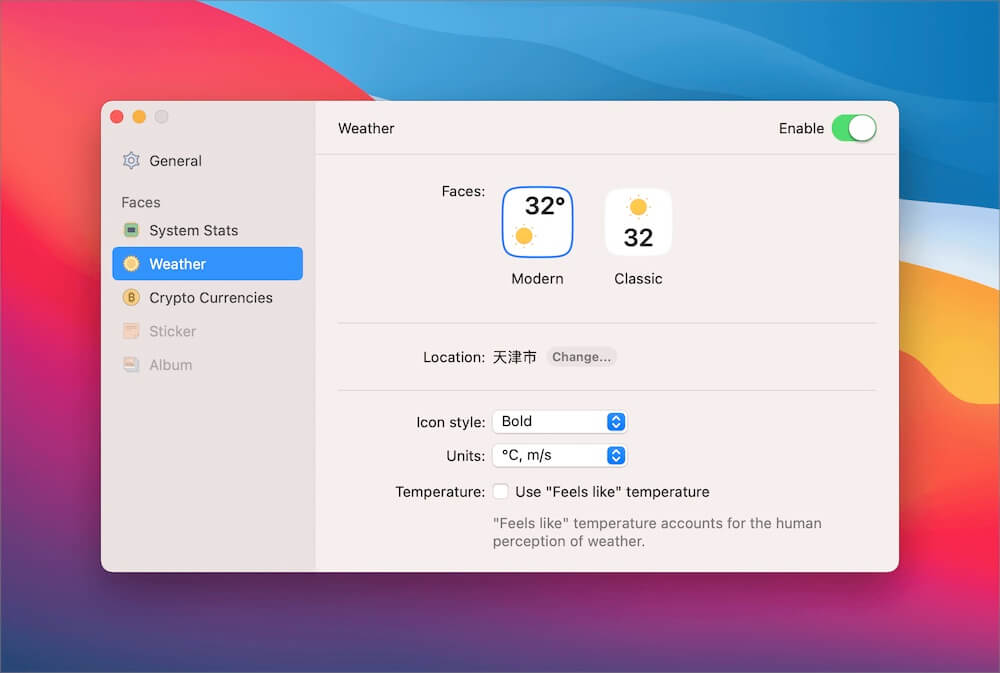Close the window with red button

tap(117, 117)
